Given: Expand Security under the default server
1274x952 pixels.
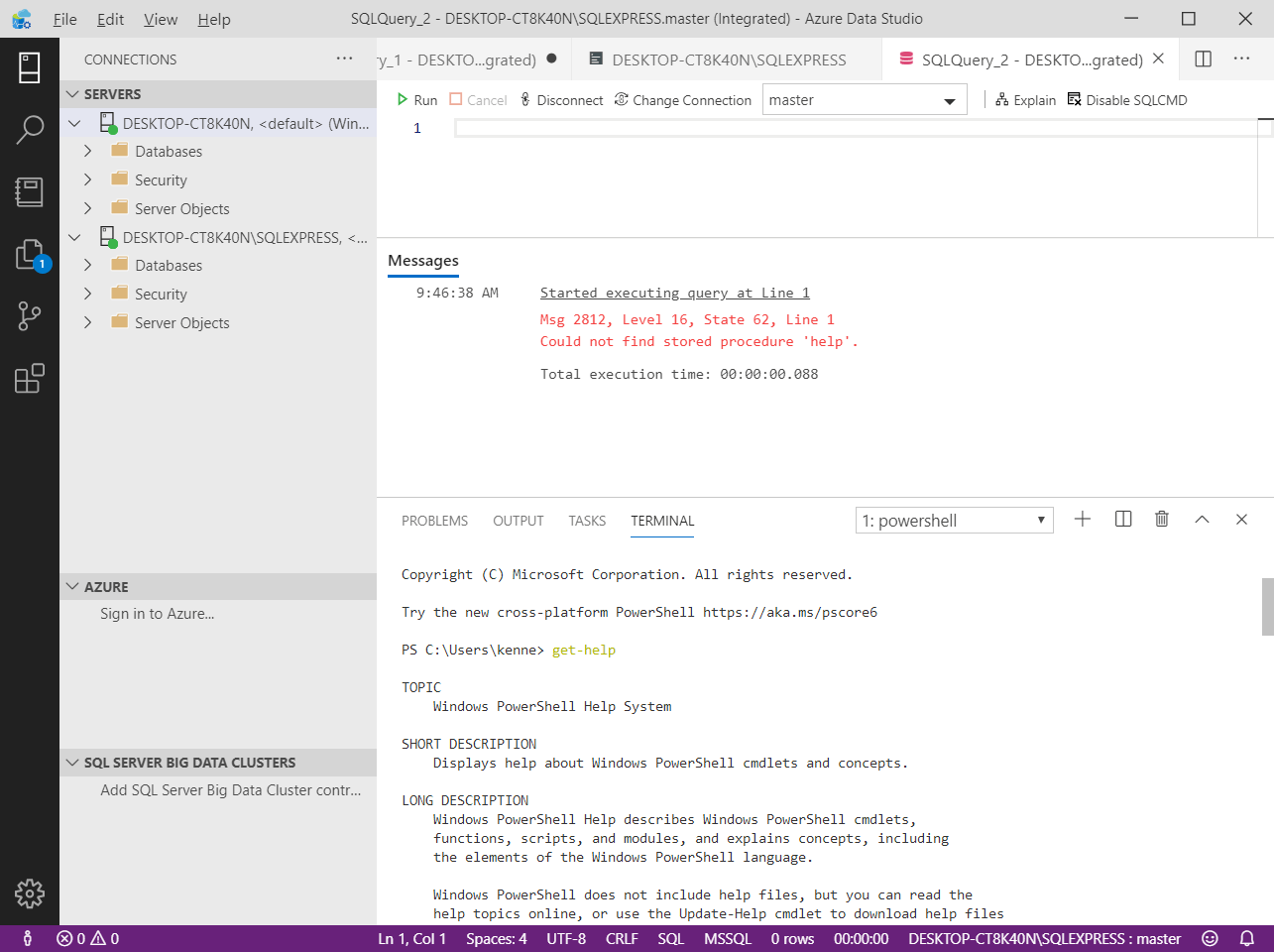Looking at the screenshot, I should coord(88,180).
